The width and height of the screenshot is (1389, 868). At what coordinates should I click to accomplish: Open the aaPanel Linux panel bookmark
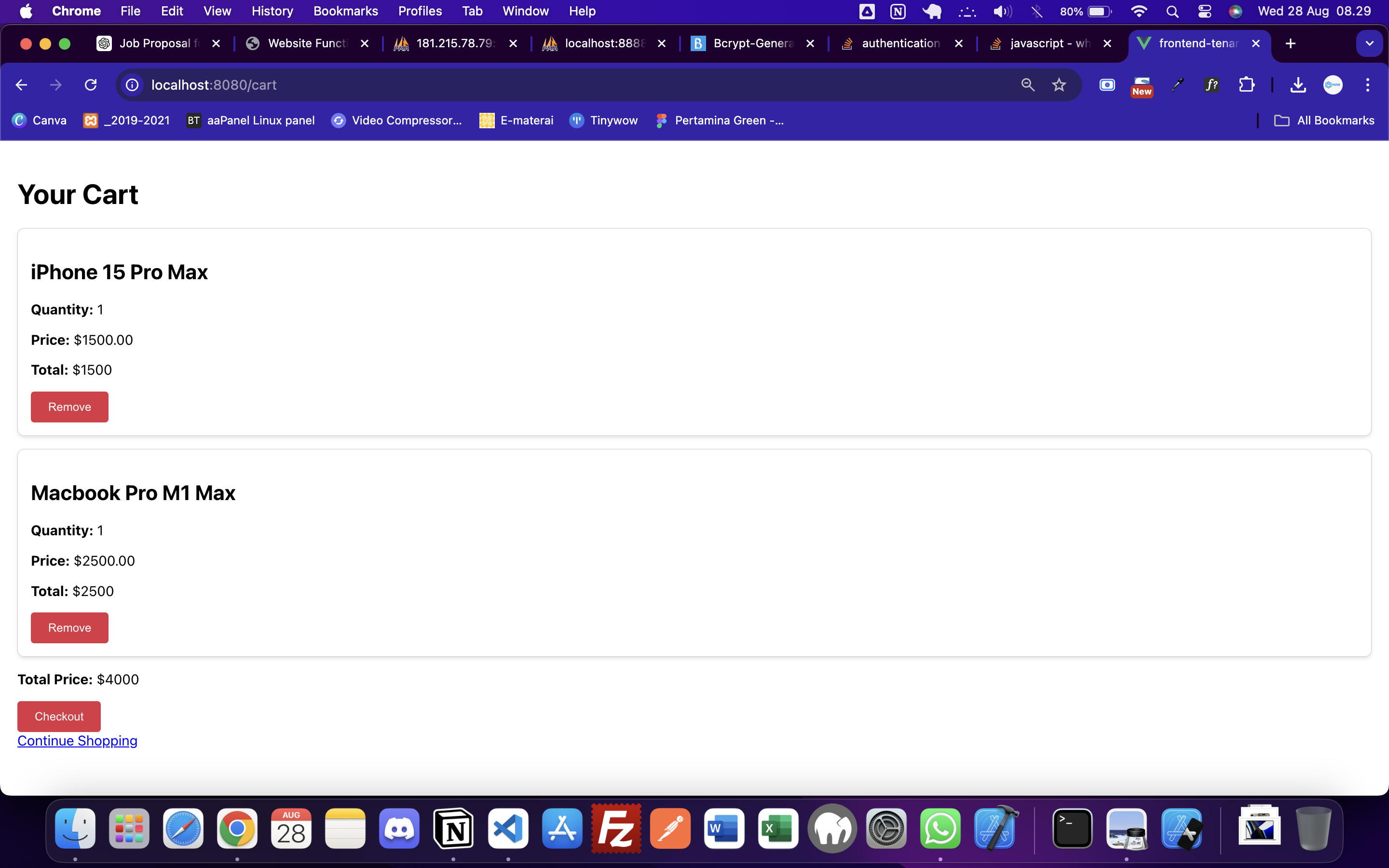coord(251,121)
